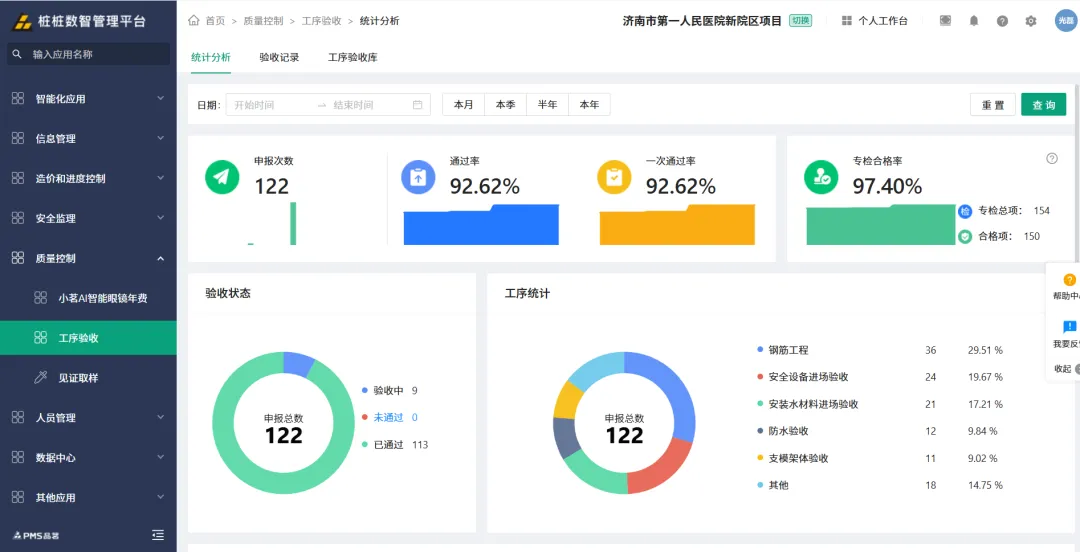Click the 帮助中心 orange question icon

tap(1070, 280)
